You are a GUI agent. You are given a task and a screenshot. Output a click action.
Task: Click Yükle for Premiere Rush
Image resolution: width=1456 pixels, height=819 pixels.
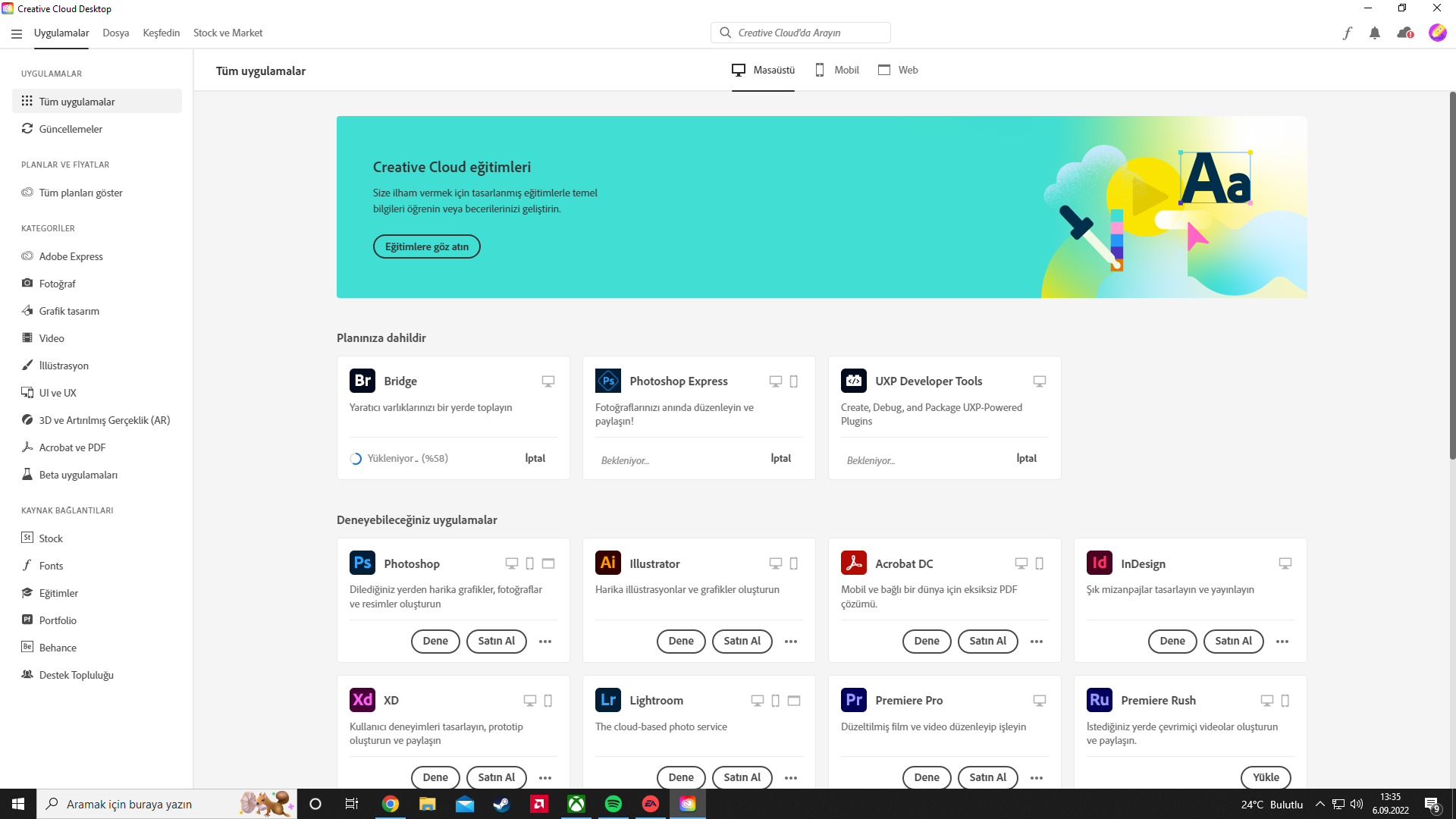point(1266,777)
